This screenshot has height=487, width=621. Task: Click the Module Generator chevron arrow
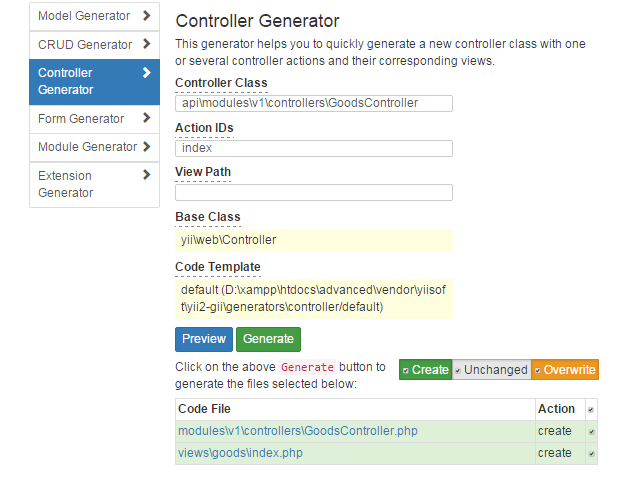click(x=147, y=146)
